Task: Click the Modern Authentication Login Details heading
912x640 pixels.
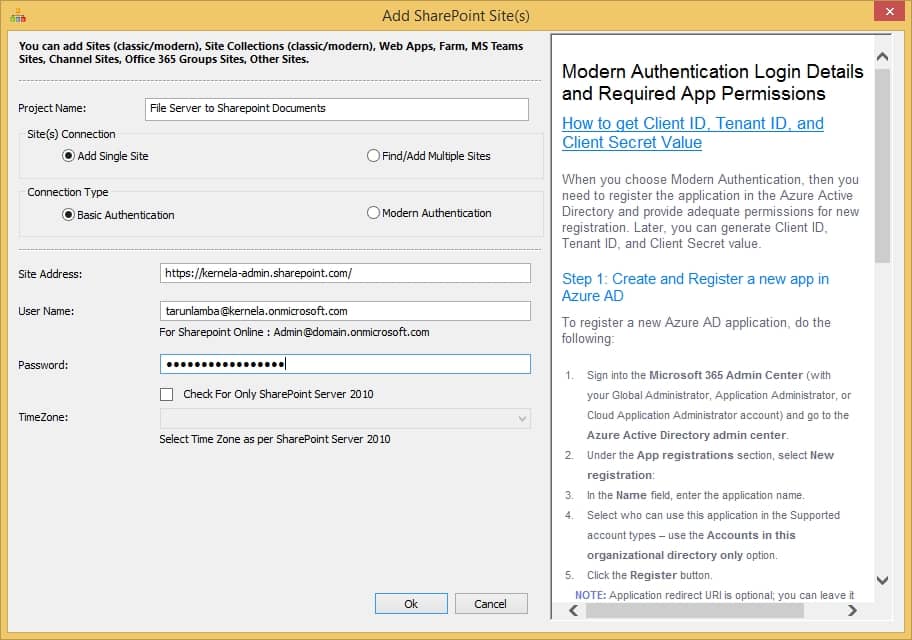Action: point(712,83)
